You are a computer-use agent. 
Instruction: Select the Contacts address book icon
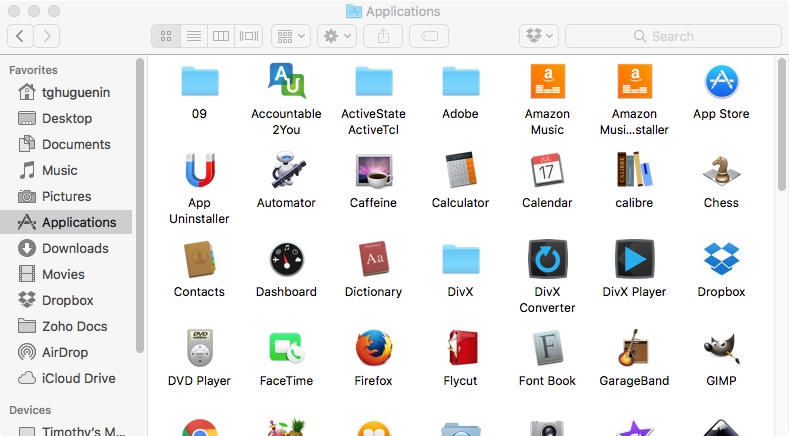click(x=200, y=259)
